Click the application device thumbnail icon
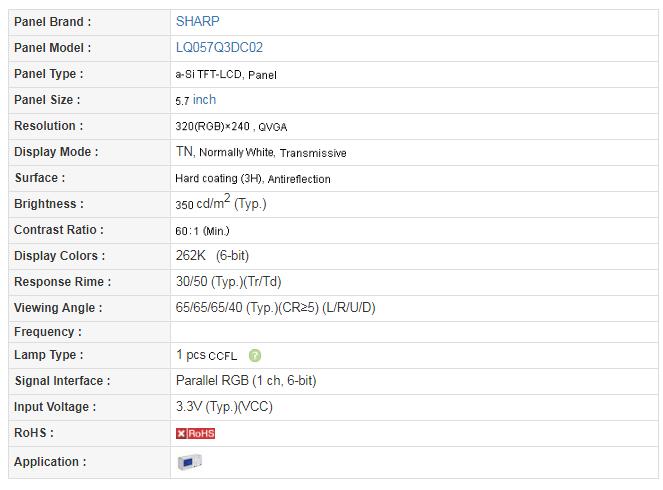Screen dimensions: 663x490 (189, 462)
